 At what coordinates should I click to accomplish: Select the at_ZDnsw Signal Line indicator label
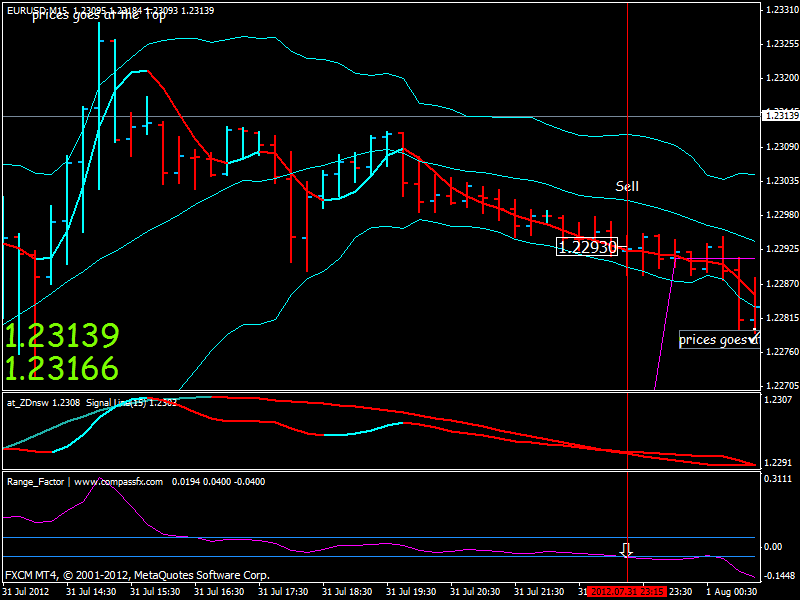click(x=92, y=403)
